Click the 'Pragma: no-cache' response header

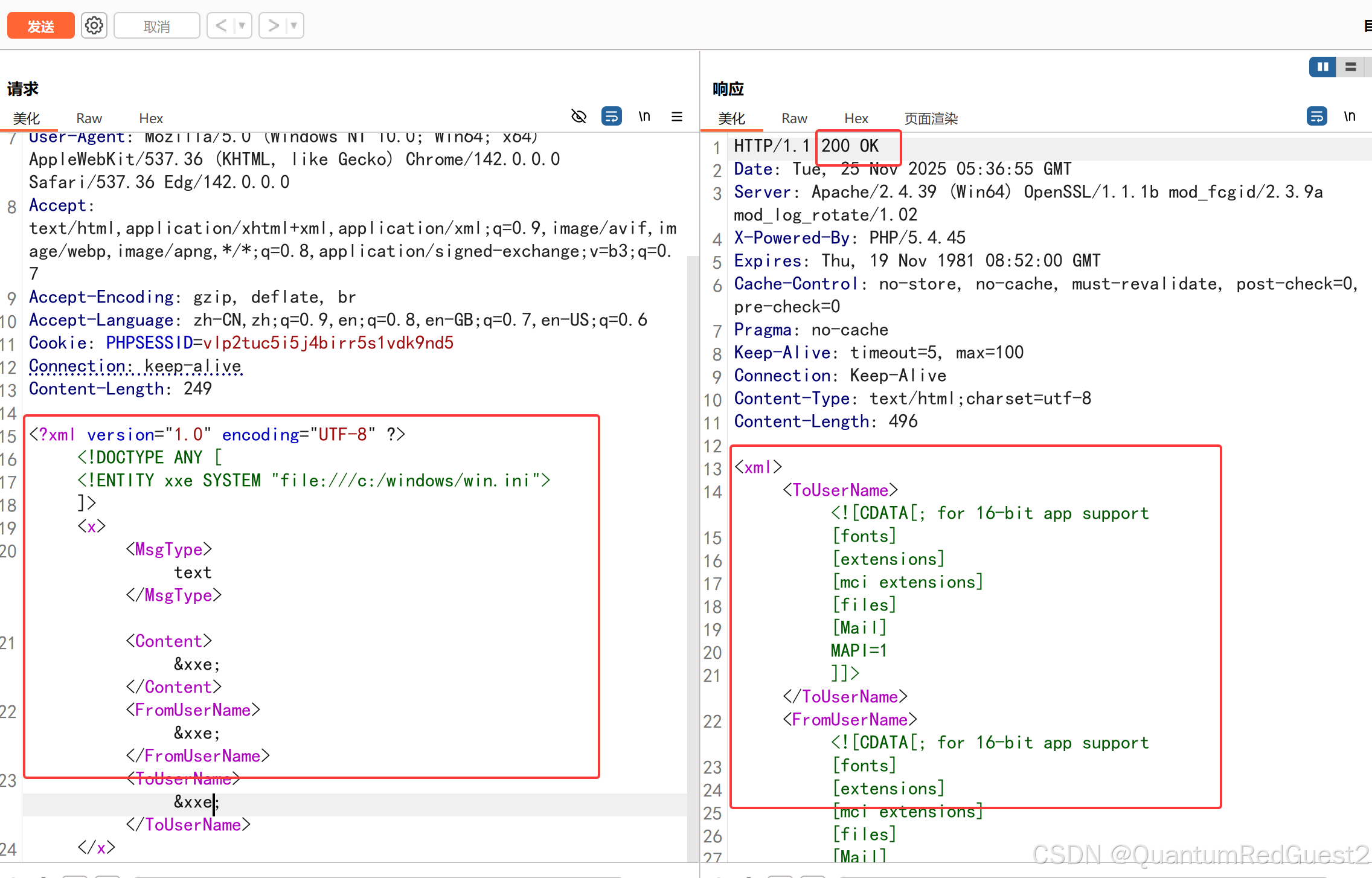(811, 330)
